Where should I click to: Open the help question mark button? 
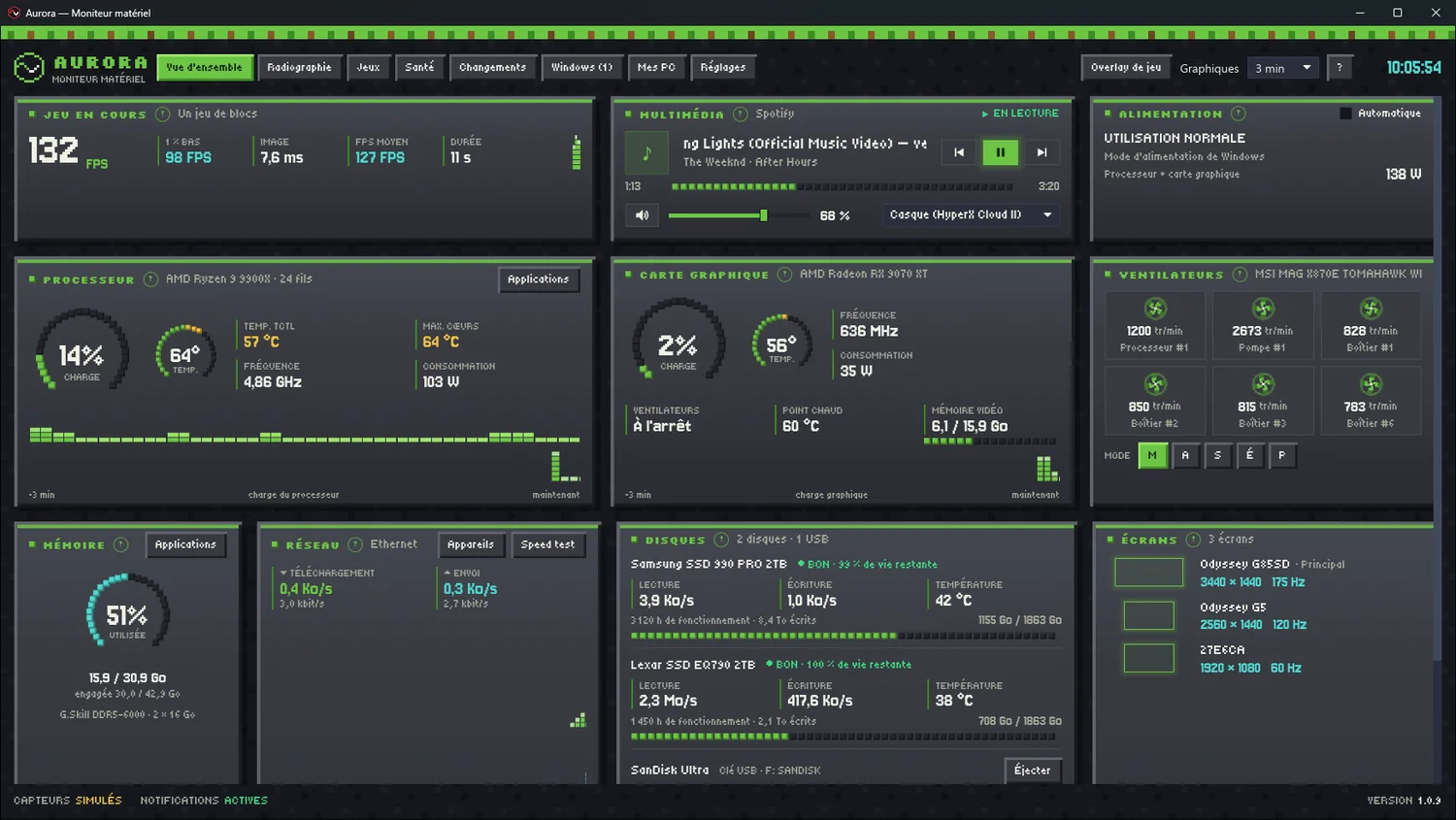coord(1340,68)
